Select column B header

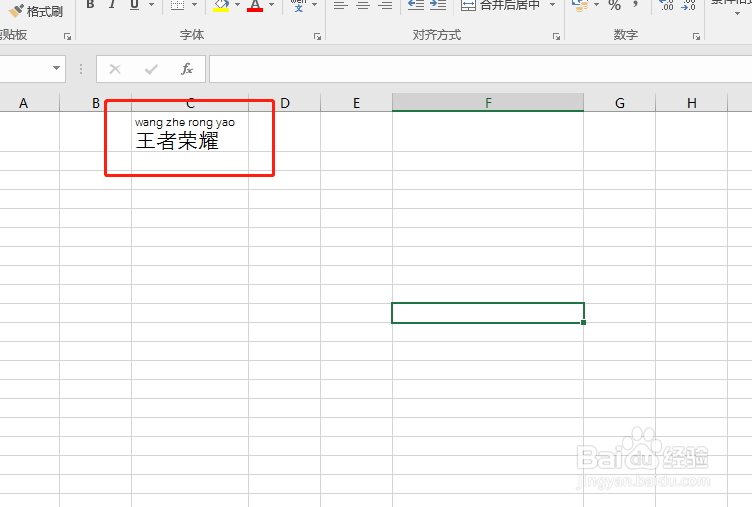tap(96, 103)
